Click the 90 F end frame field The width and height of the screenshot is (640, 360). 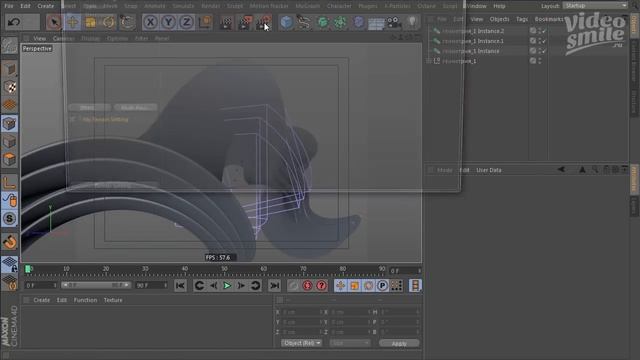coord(151,285)
